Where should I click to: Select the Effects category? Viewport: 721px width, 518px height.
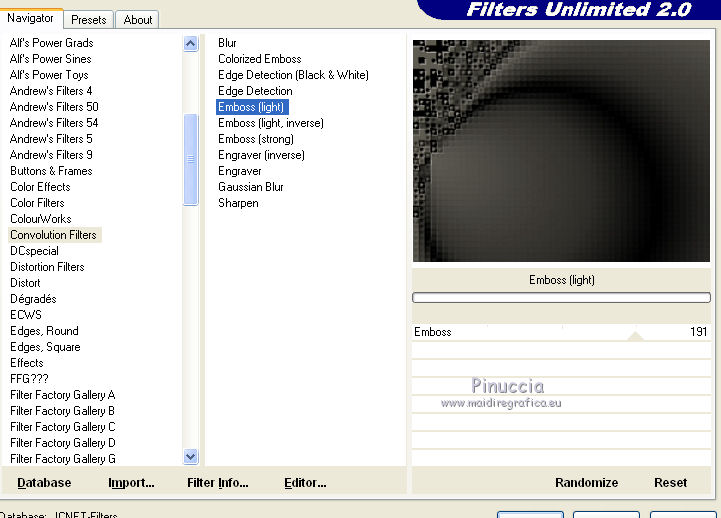tap(27, 363)
